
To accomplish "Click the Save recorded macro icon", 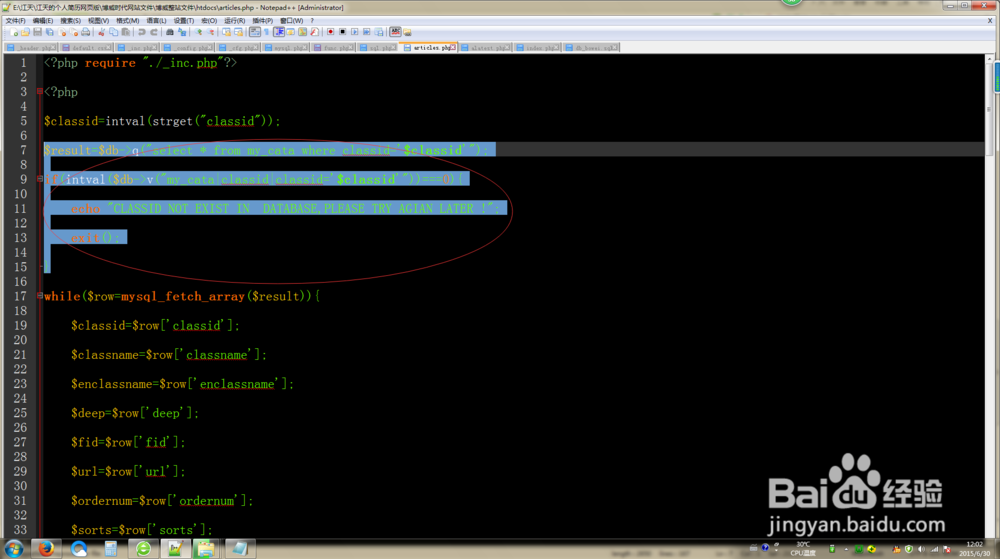I will [379, 32].
